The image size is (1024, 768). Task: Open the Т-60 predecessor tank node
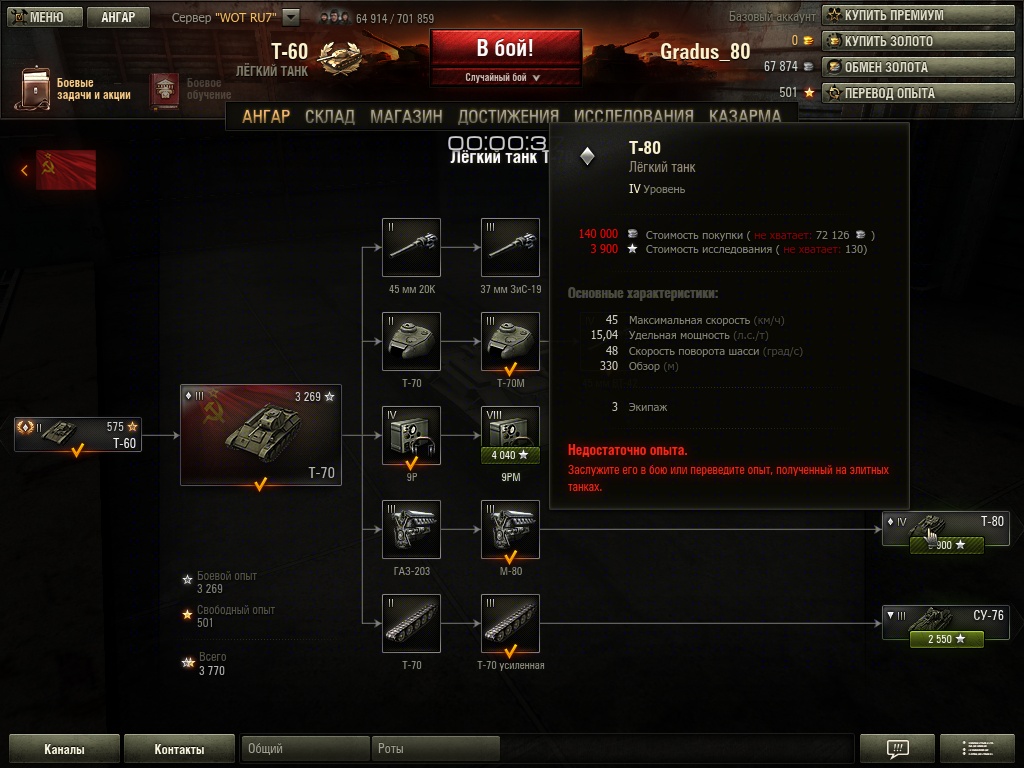[78, 435]
